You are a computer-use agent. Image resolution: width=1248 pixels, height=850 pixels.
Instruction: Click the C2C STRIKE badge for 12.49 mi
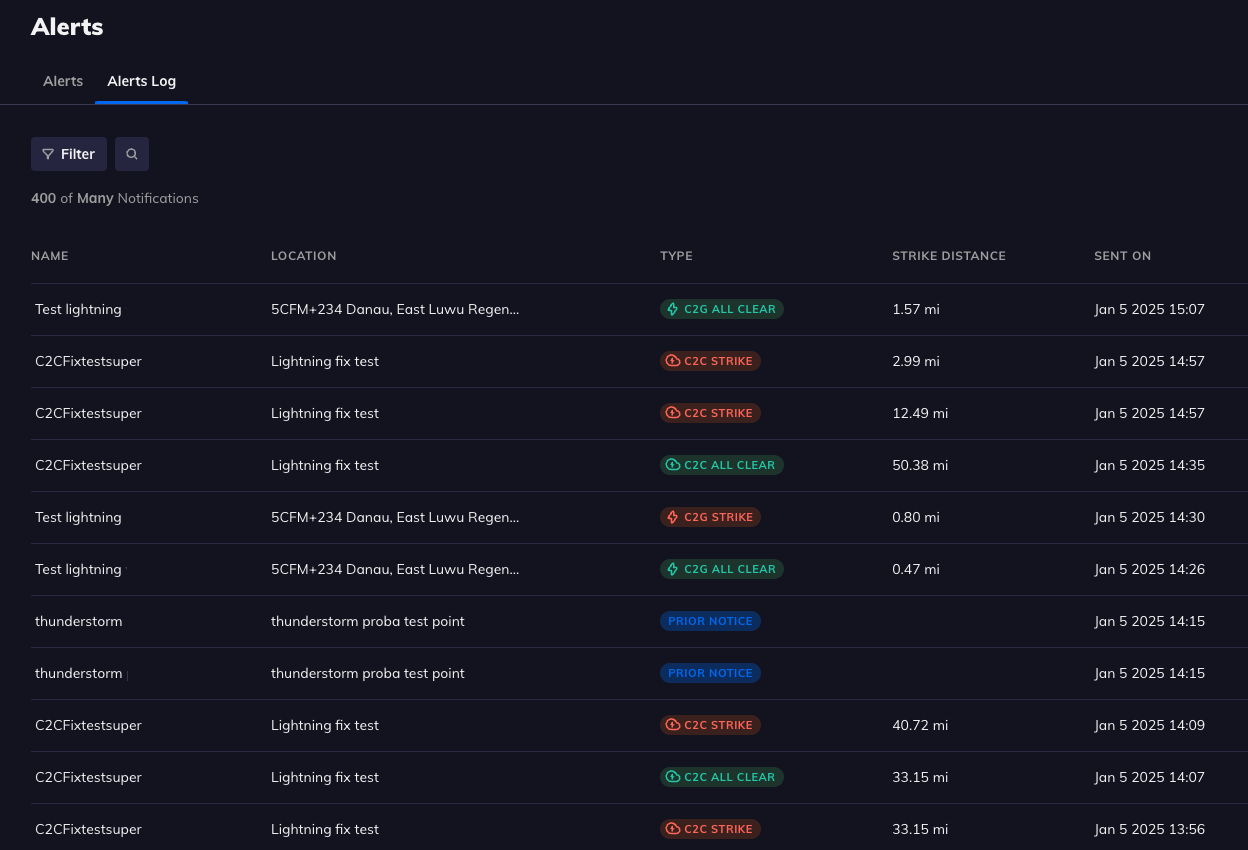[710, 413]
